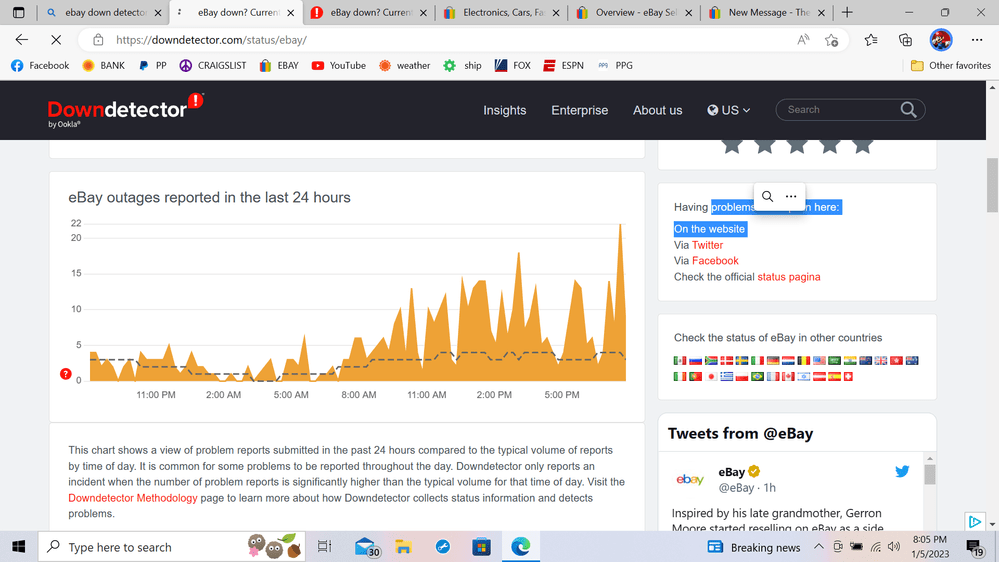Open the Enterprise menu item
999x562 pixels.
pyautogui.click(x=580, y=110)
